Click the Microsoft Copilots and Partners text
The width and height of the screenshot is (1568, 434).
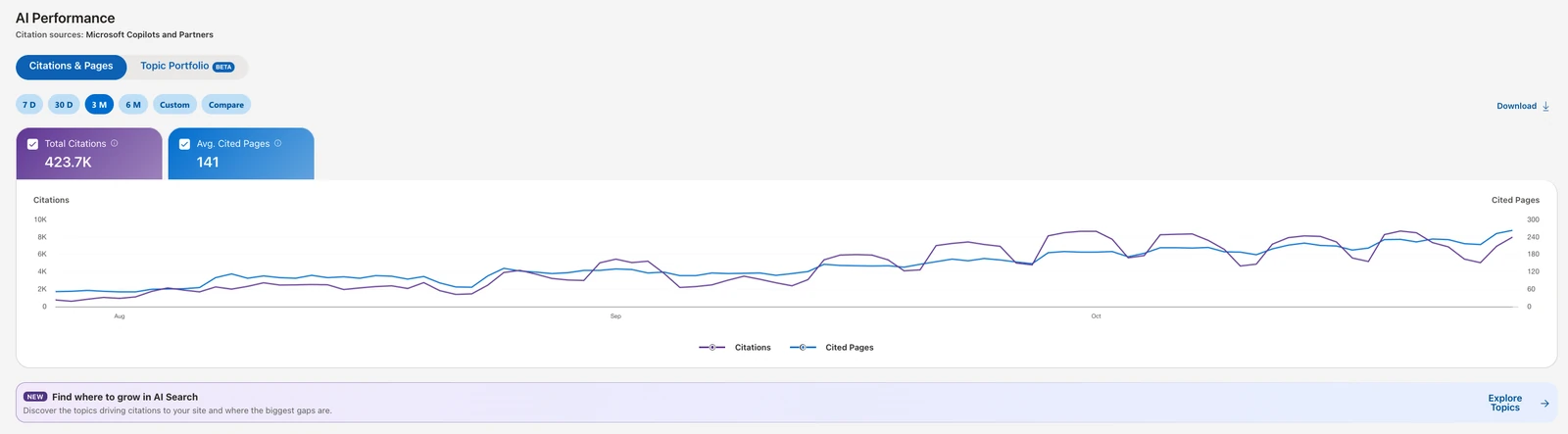point(149,34)
